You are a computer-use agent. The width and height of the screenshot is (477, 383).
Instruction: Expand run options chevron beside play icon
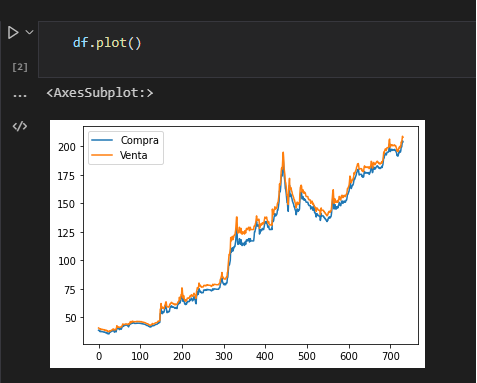click(x=30, y=32)
